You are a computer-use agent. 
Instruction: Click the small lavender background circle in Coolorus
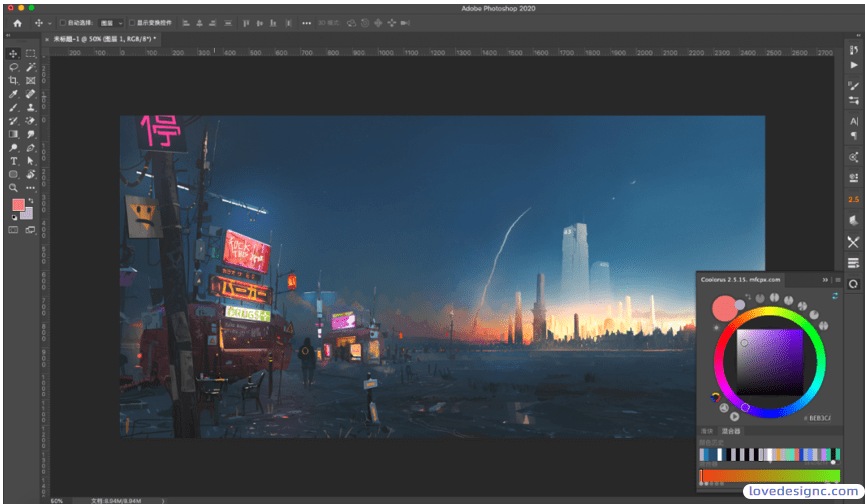click(x=740, y=304)
